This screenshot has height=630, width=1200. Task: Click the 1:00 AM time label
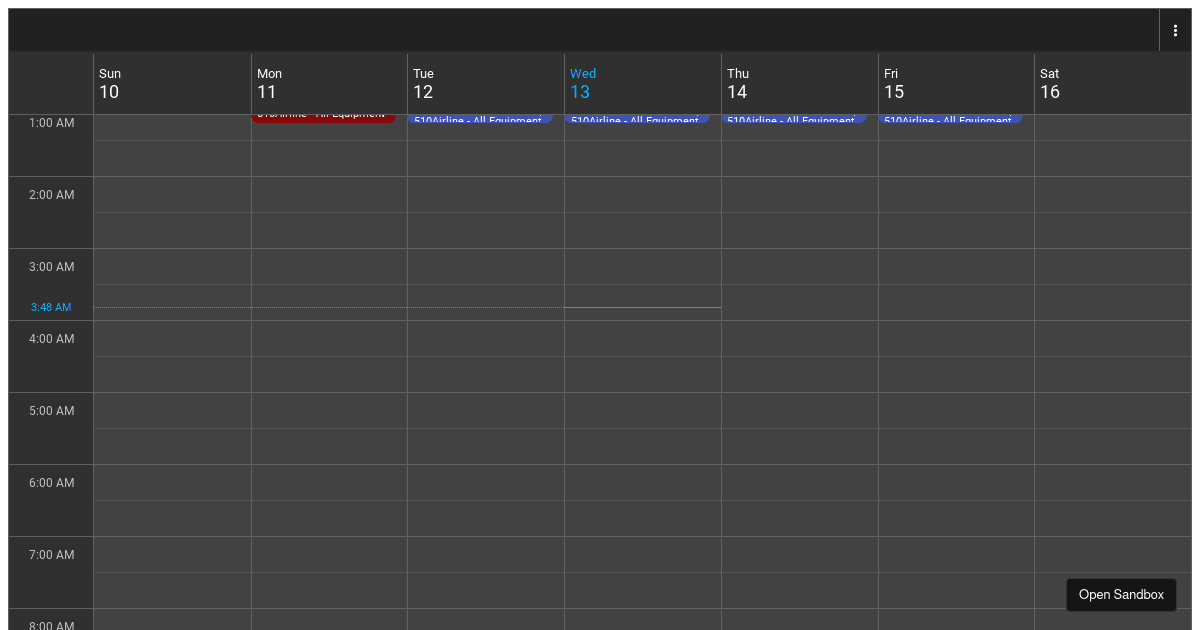50,122
